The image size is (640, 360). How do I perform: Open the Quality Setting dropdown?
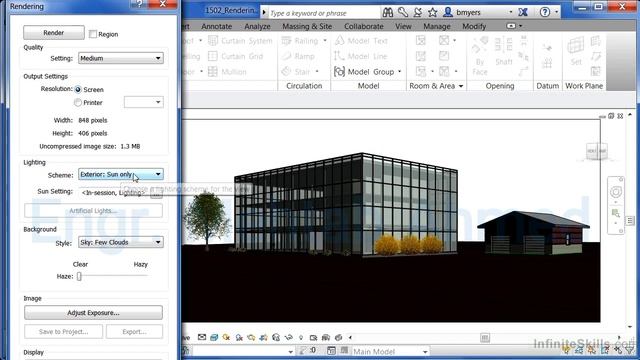pyautogui.click(x=121, y=58)
